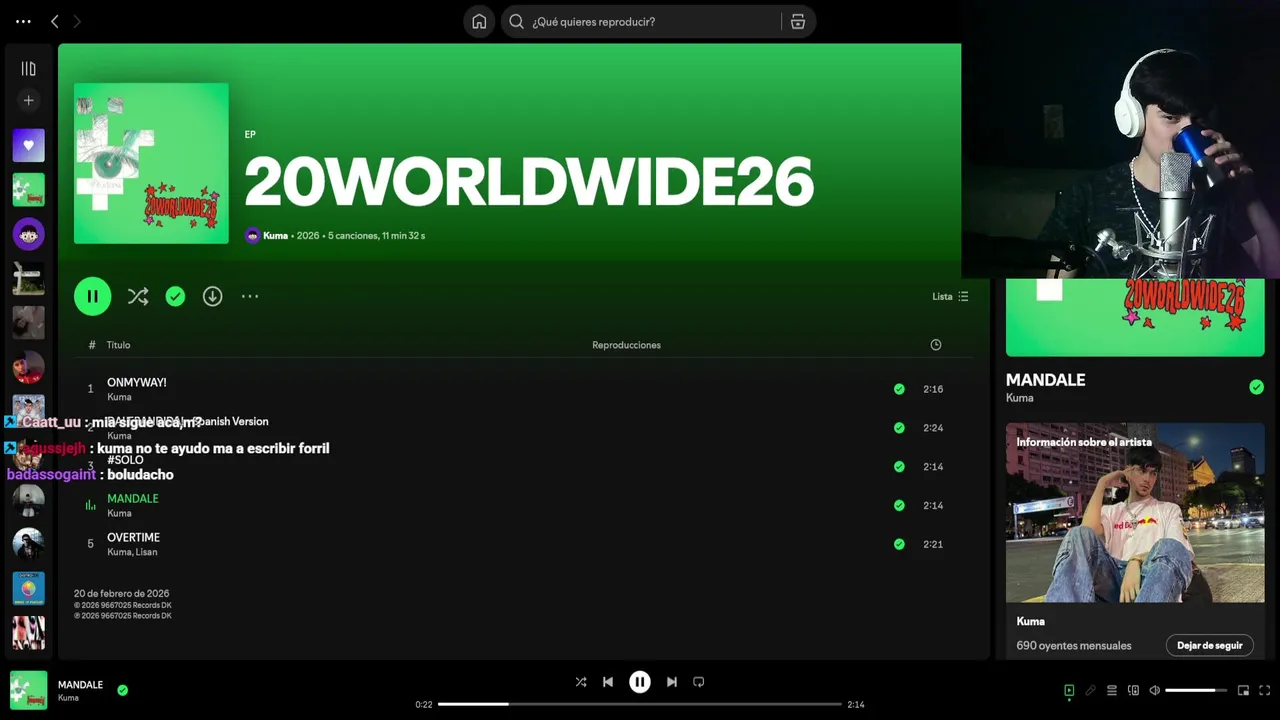1280x720 pixels.
Task: Click 'Dejar de seguir' button
Action: click(1209, 645)
